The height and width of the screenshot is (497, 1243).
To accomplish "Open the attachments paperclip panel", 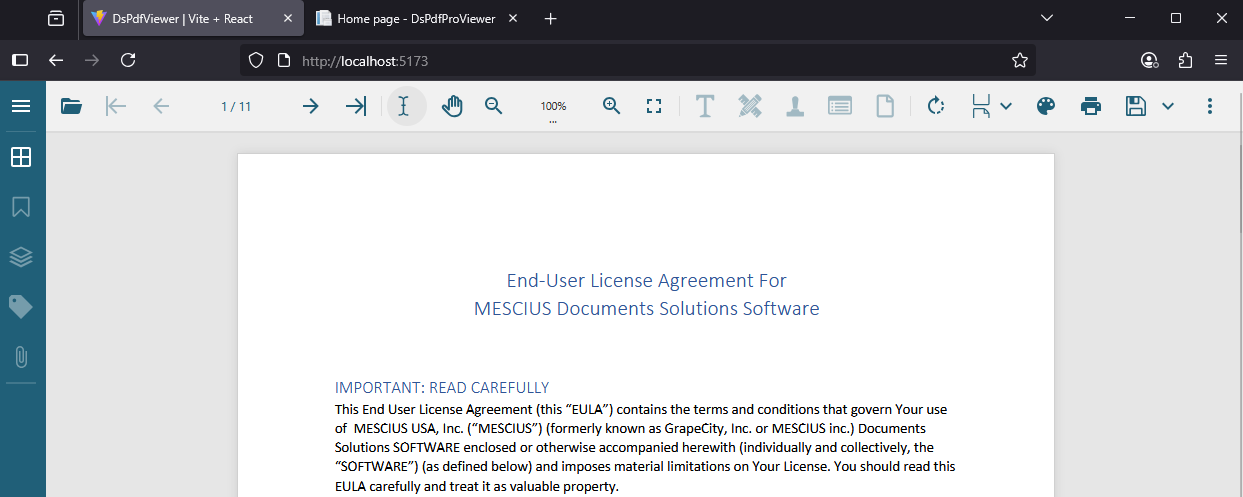I will pos(21,357).
